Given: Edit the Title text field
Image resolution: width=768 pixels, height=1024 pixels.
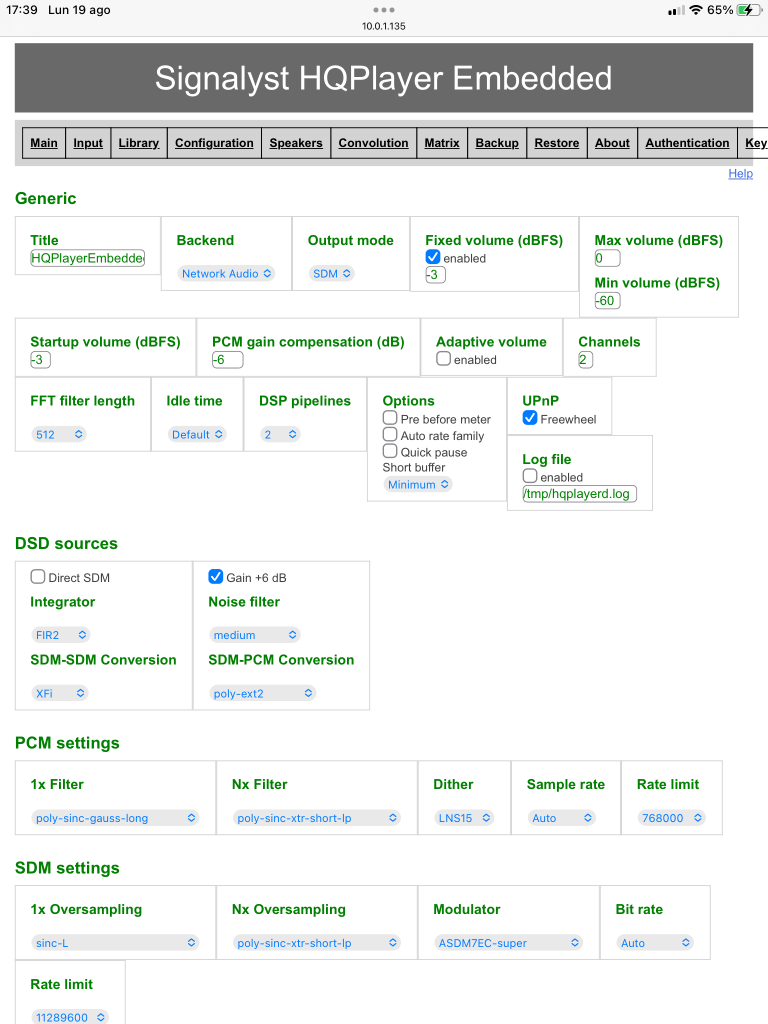Looking at the screenshot, I should pos(88,258).
